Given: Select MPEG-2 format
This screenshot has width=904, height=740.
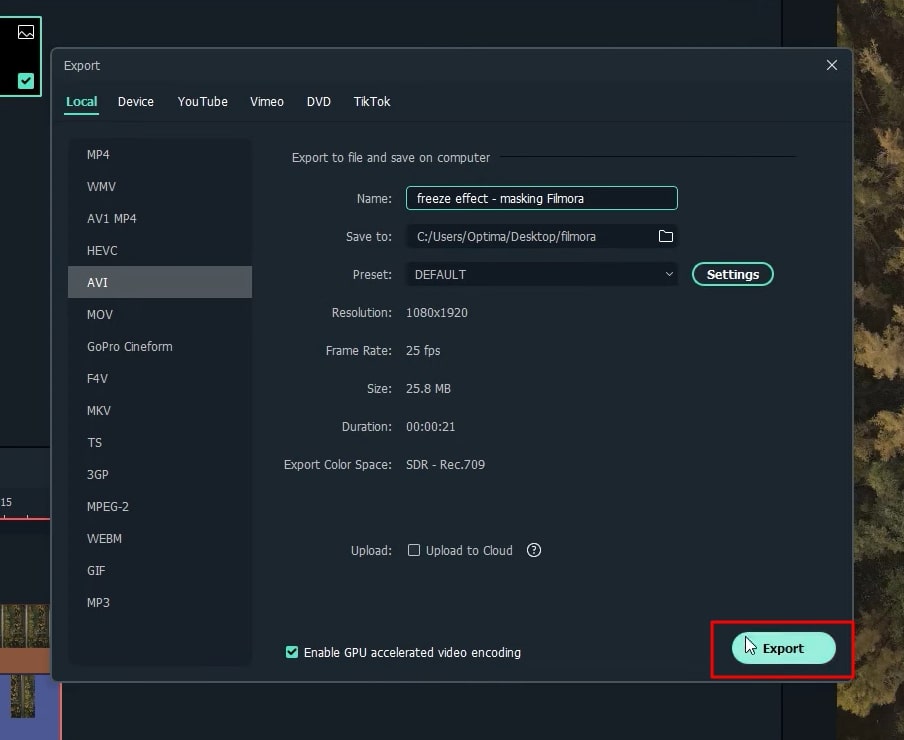Looking at the screenshot, I should (160, 507).
